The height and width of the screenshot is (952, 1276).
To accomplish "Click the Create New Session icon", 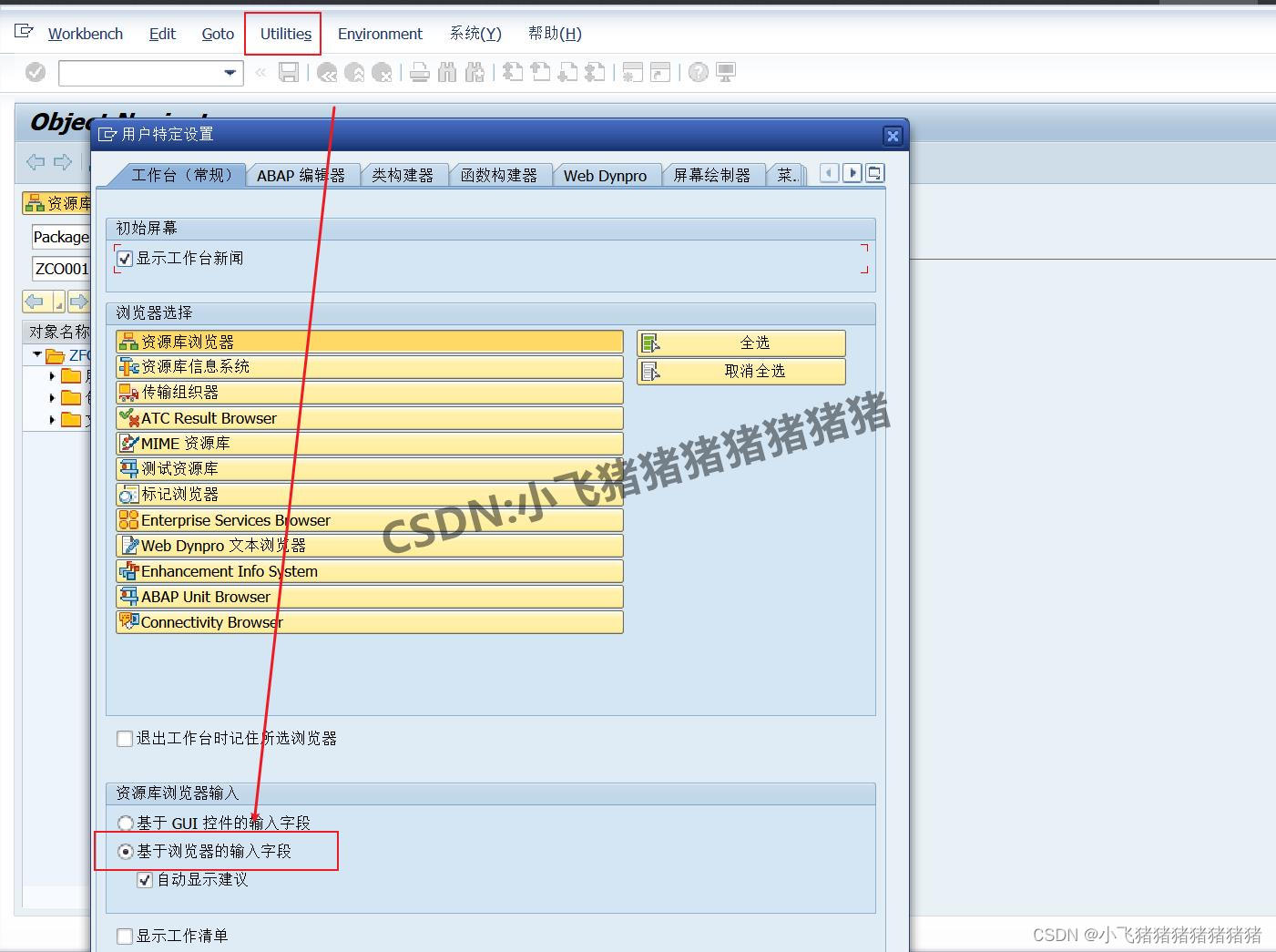I will click(633, 72).
